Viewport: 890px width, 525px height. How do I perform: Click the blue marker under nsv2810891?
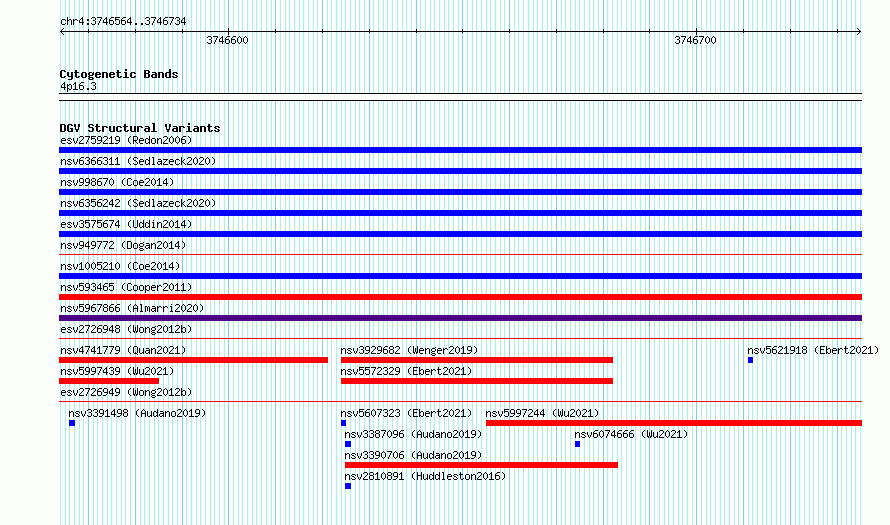pos(348,486)
